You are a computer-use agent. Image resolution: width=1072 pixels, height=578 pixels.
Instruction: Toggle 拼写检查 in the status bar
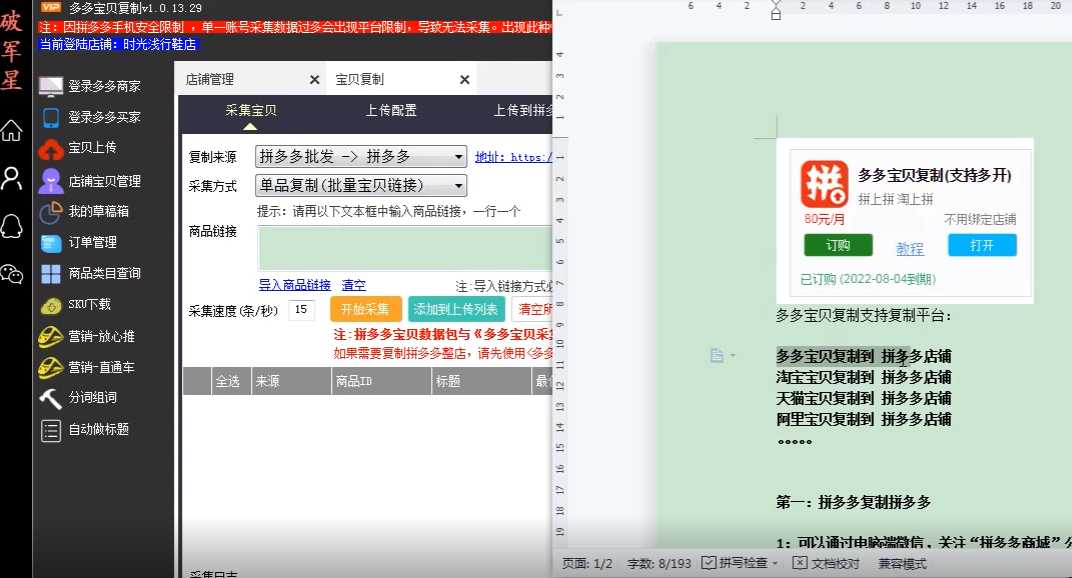[x=735, y=563]
